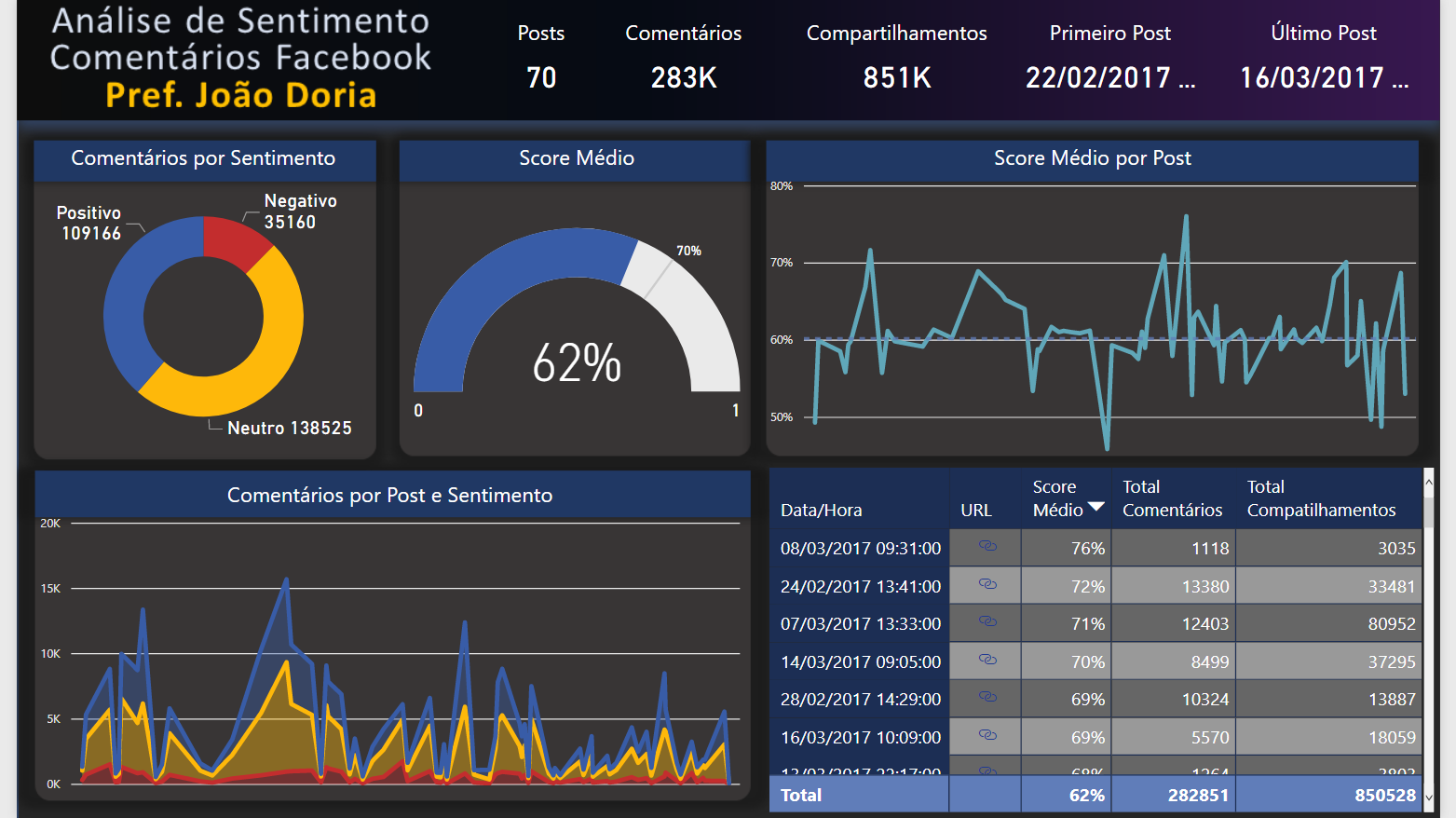
Task: Select the Primeiro Post date value
Action: point(1110,77)
